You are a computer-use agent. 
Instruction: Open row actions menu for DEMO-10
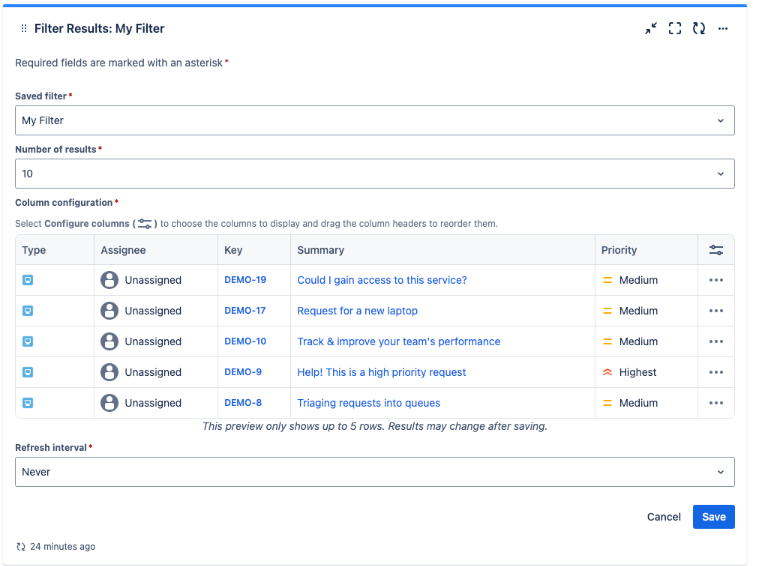pos(716,341)
